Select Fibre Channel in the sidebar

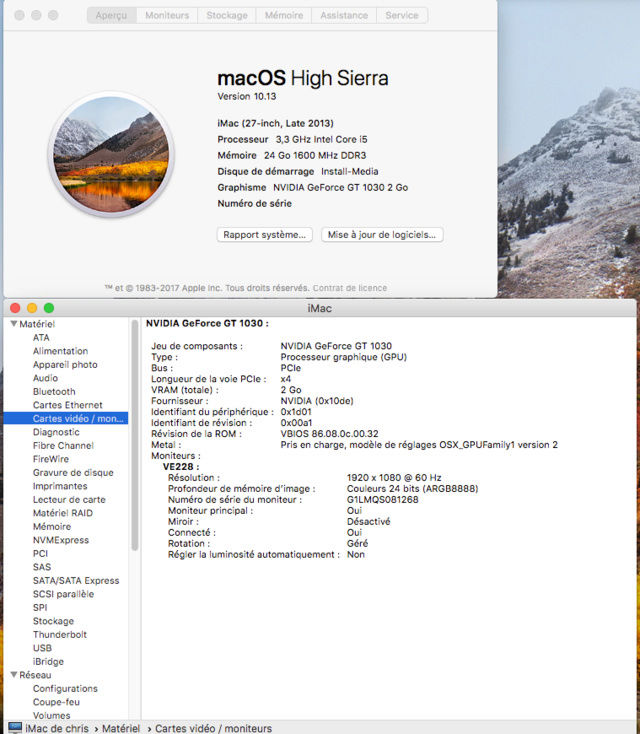63,445
